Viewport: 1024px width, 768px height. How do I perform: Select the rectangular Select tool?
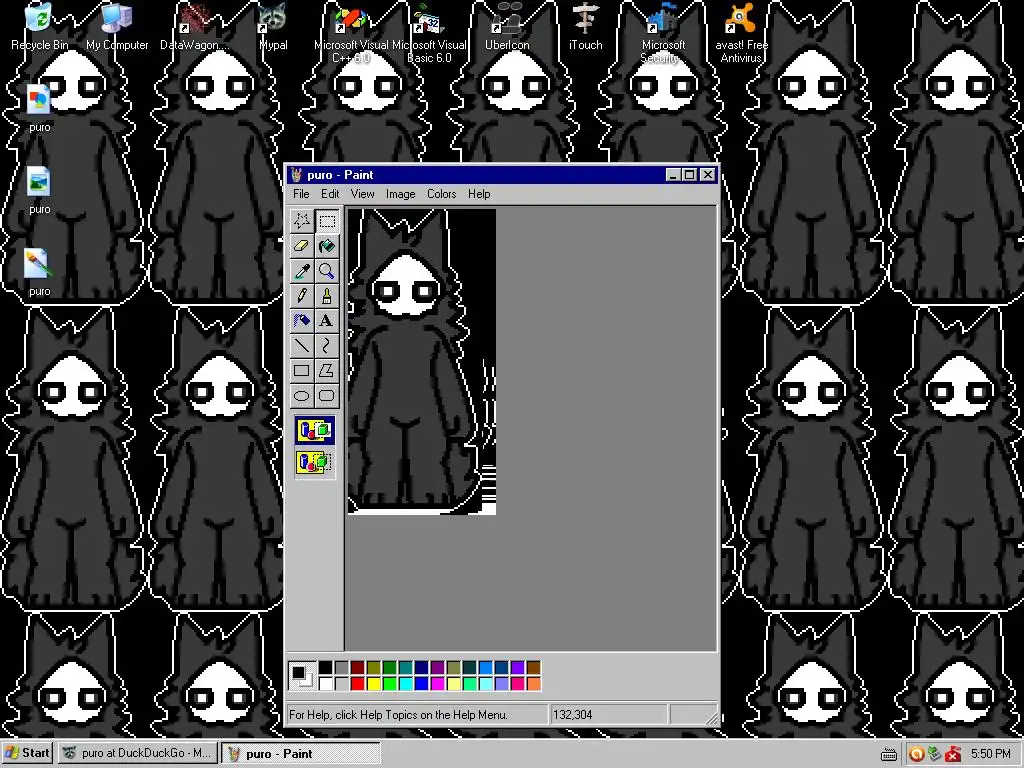(x=327, y=221)
